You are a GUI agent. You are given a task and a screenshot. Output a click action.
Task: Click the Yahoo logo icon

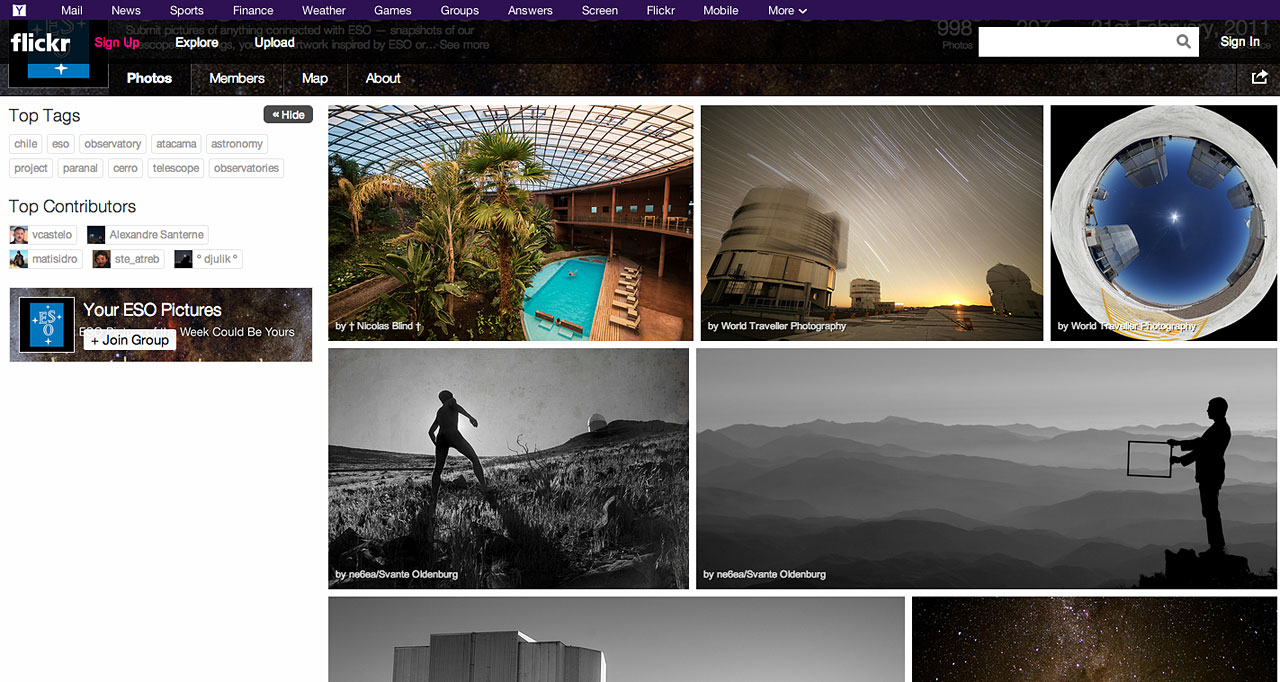click(19, 10)
